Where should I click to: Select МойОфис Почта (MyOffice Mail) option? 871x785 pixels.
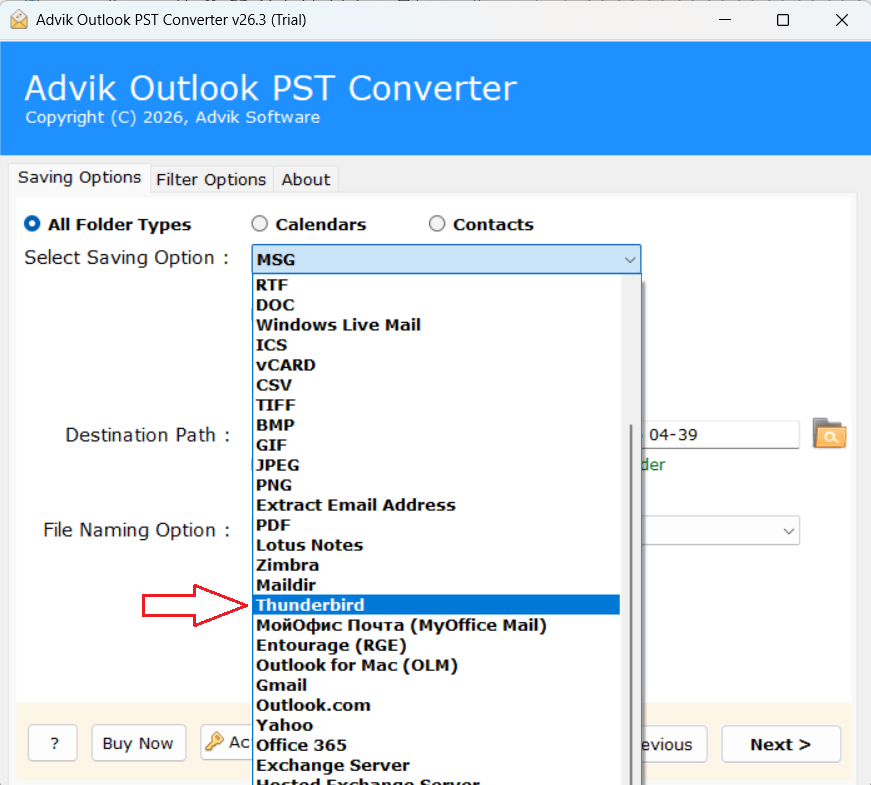pyautogui.click(x=437, y=625)
